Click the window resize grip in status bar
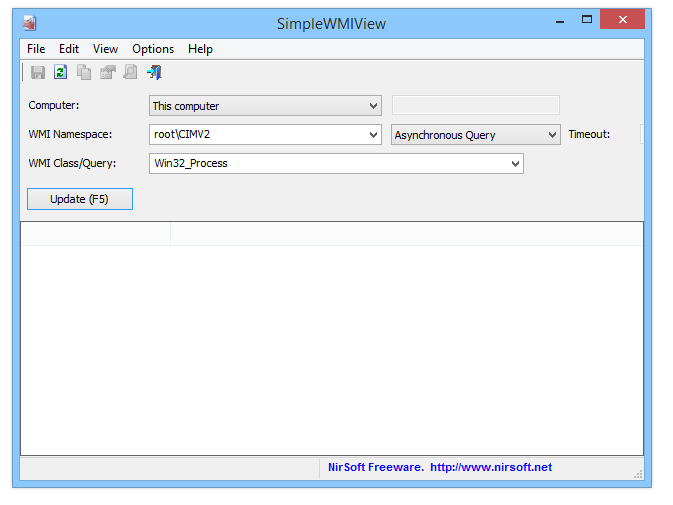673x505 pixels. pyautogui.click(x=638, y=474)
